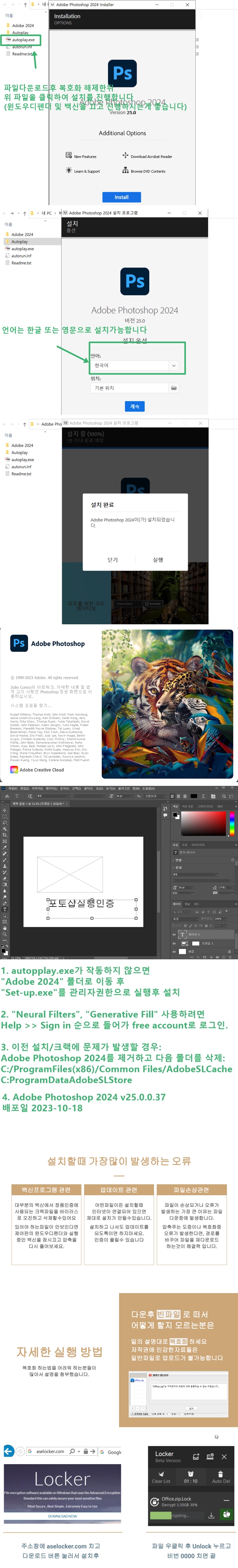Select the Zoom magnifier tool in Photoshop
The height and width of the screenshot is (1568, 238).
pos(4,934)
